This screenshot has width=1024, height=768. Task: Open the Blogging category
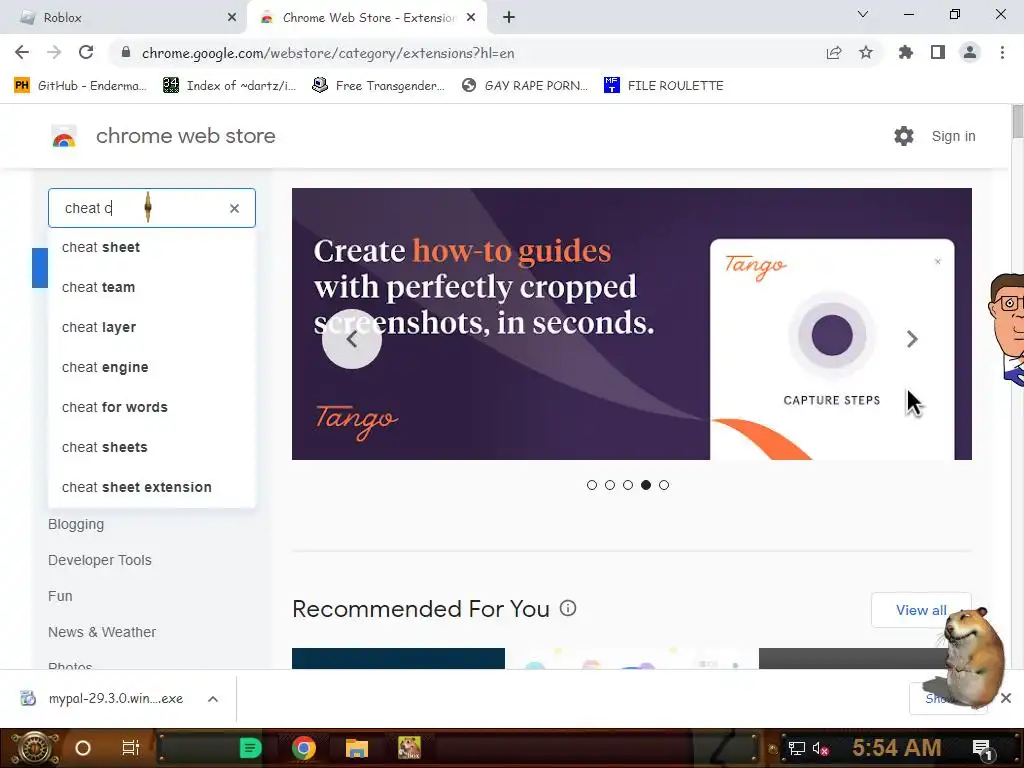pos(76,524)
